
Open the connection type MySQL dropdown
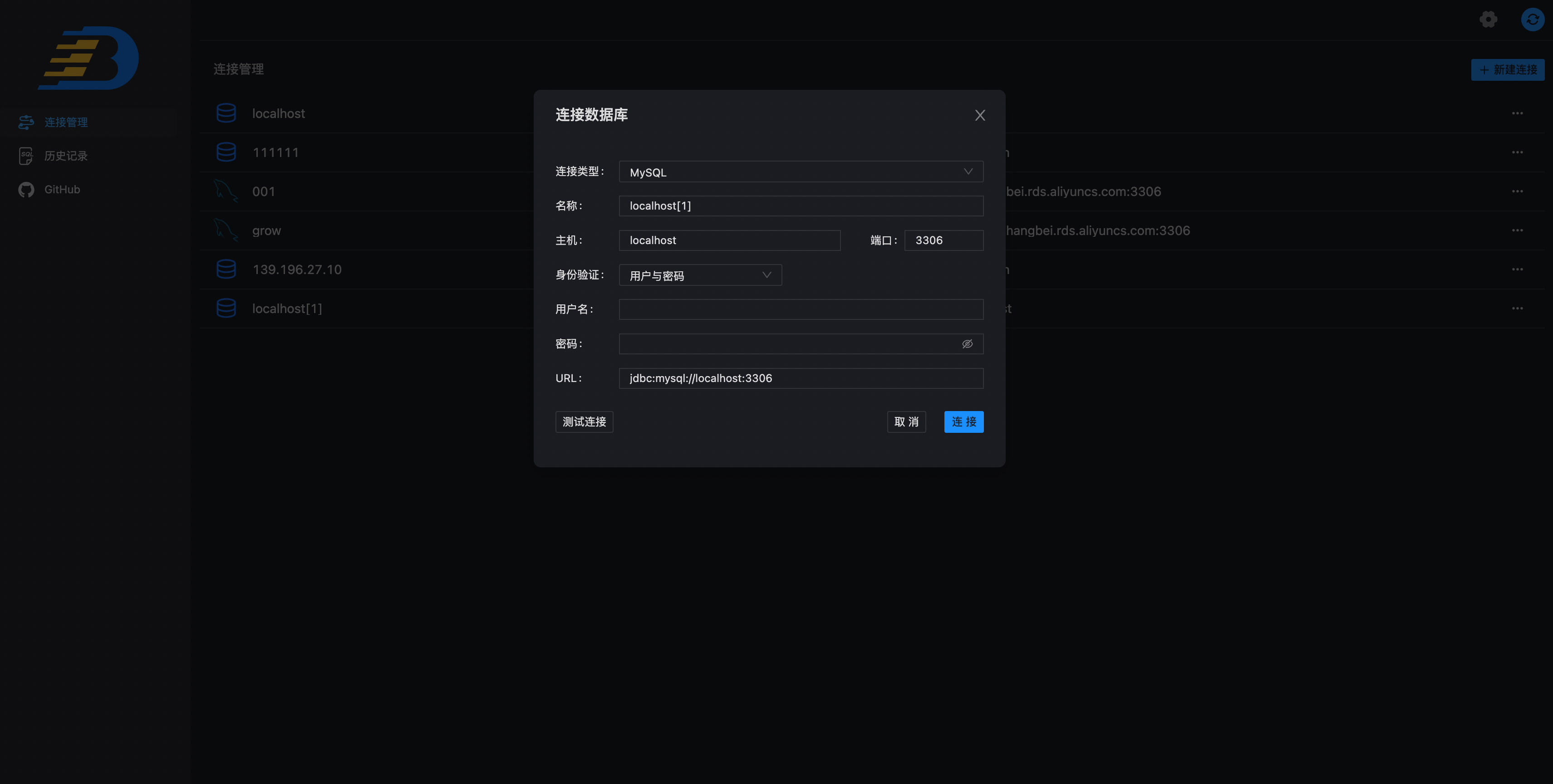coord(801,172)
